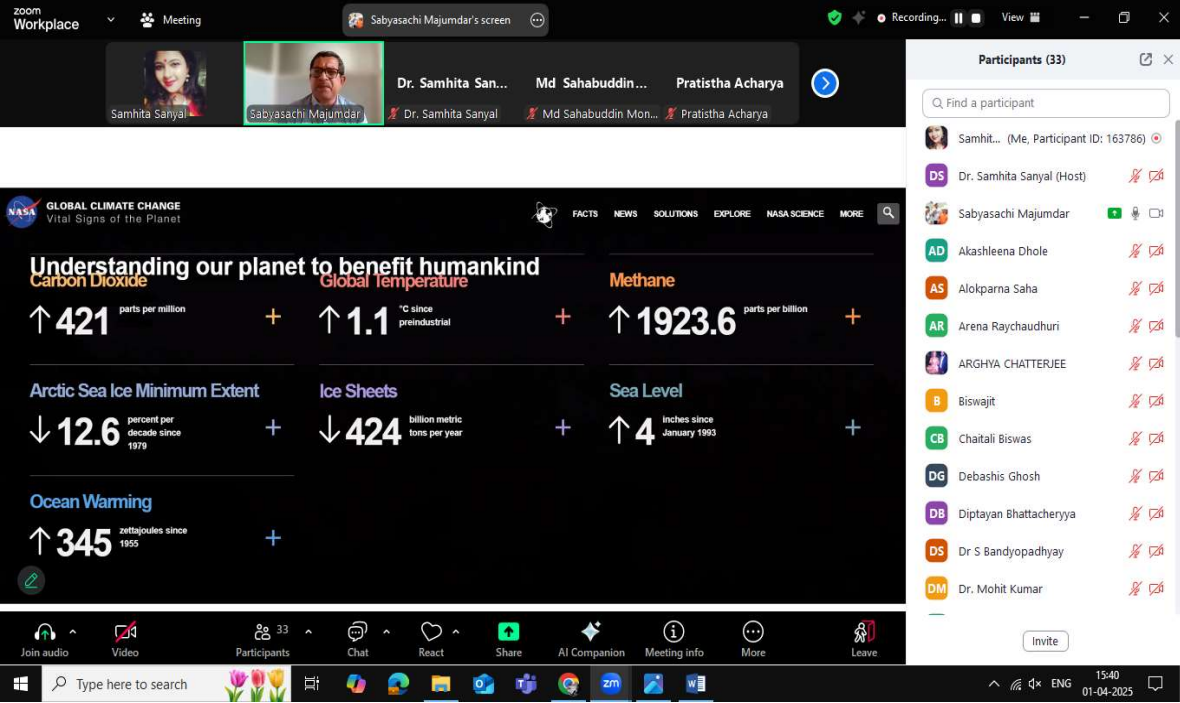
Task: Close the Participants panel
Action: (x=1168, y=59)
